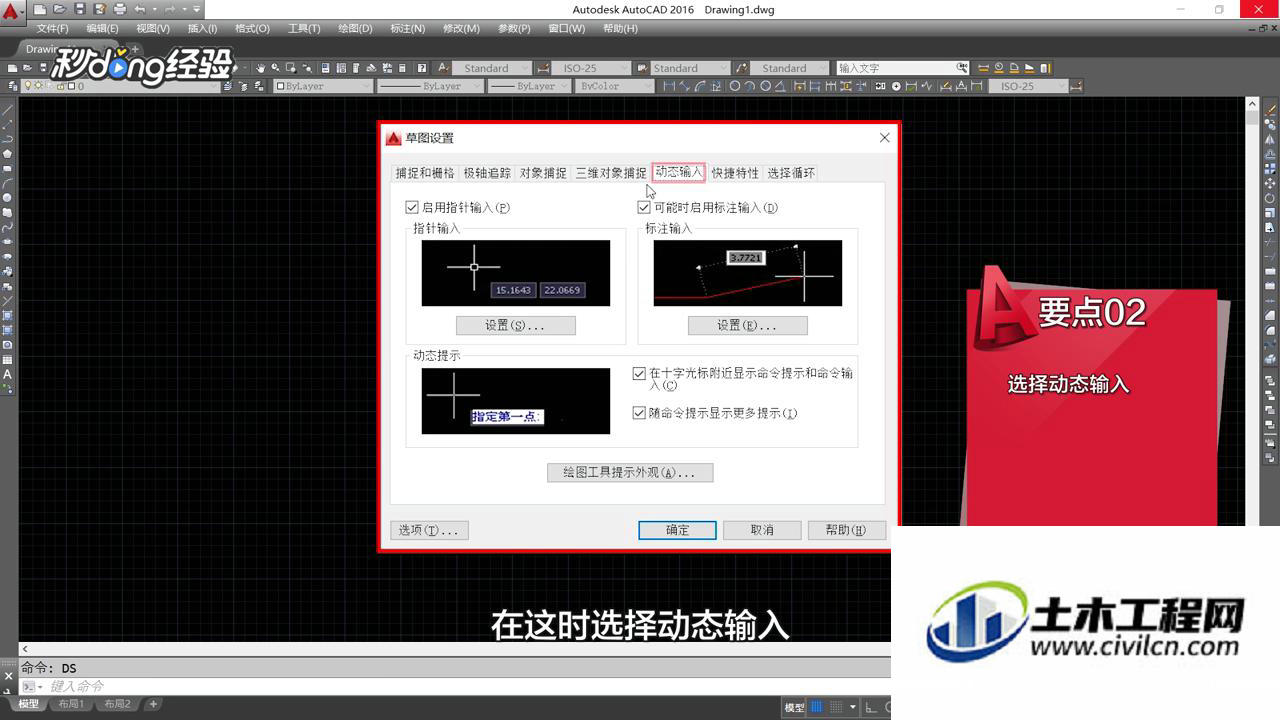This screenshot has width=1280, height=720.
Task: Click the snap mode icon in status bar
Action: pos(836,707)
